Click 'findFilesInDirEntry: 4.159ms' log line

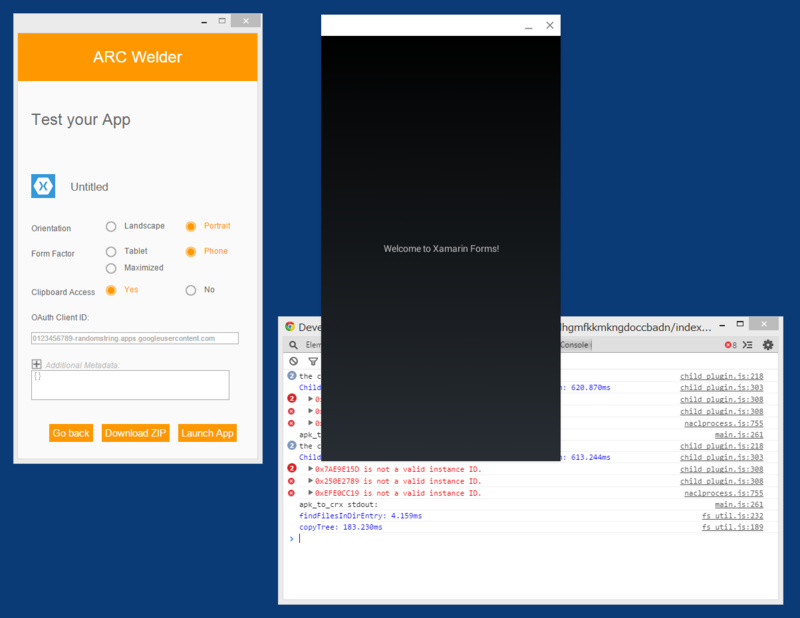click(360, 516)
